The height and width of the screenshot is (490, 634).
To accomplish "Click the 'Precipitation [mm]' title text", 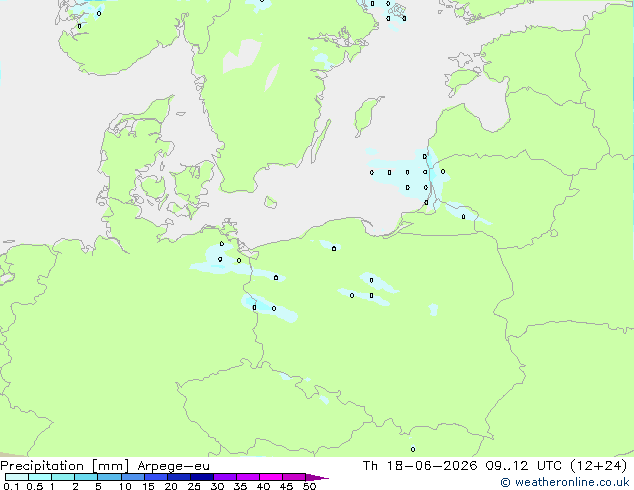I will (x=65, y=466).
